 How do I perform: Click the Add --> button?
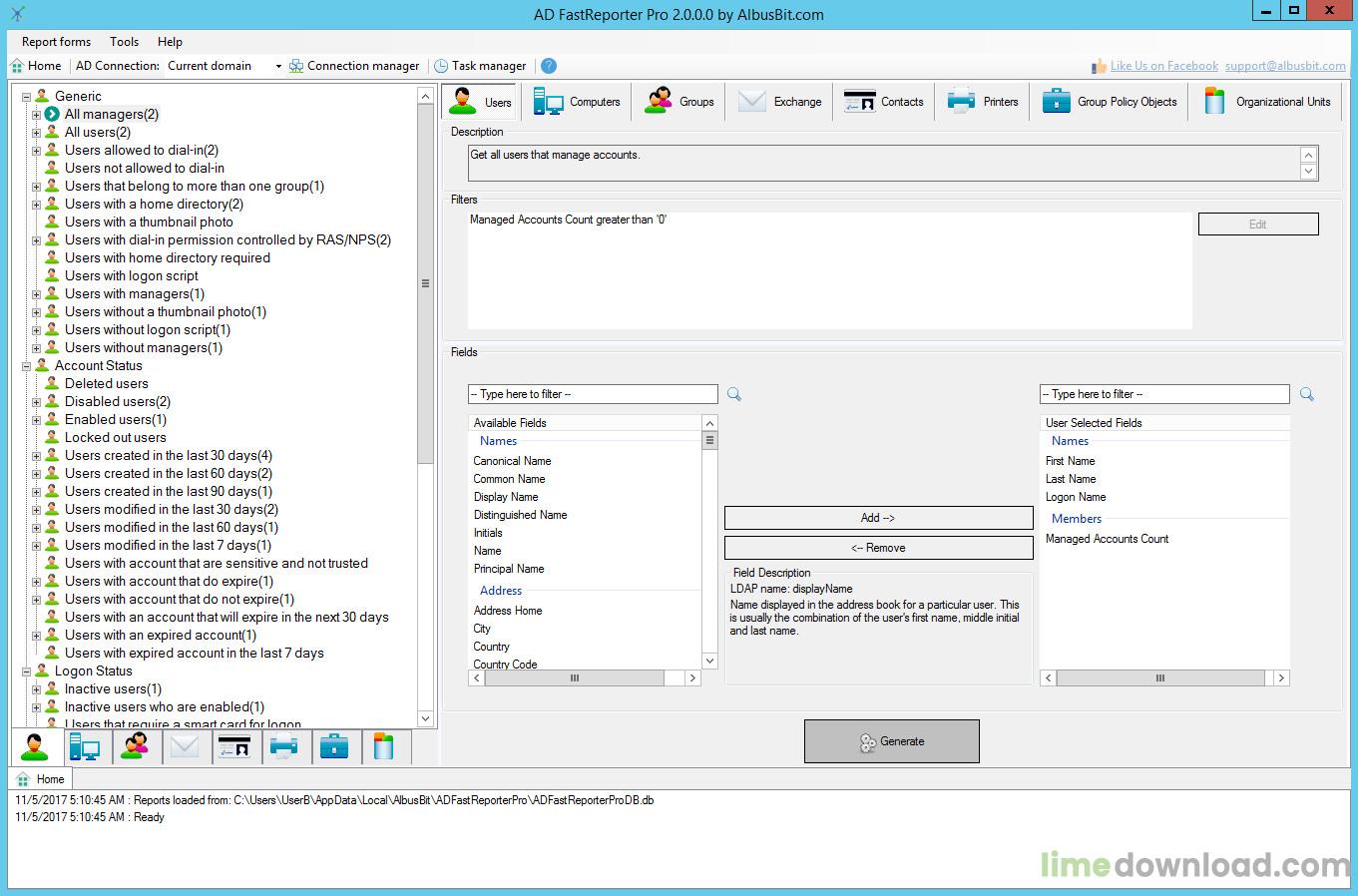pyautogui.click(x=878, y=518)
